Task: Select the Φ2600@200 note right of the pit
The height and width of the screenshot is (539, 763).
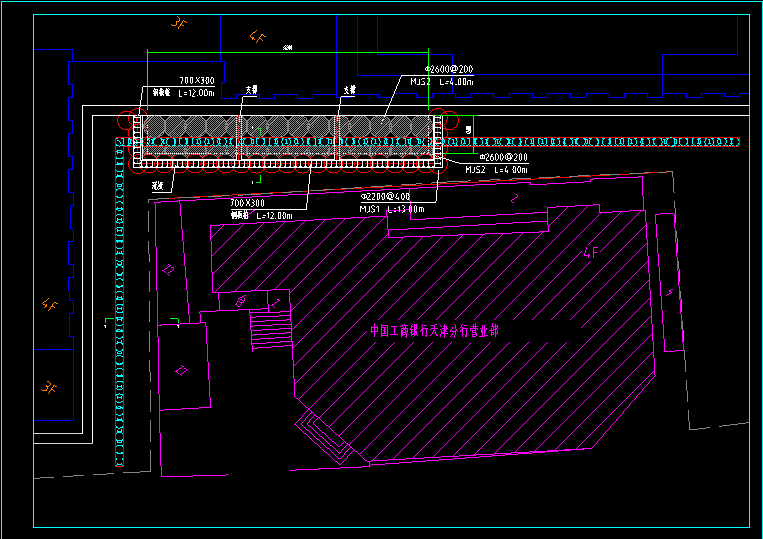Action: [x=504, y=157]
